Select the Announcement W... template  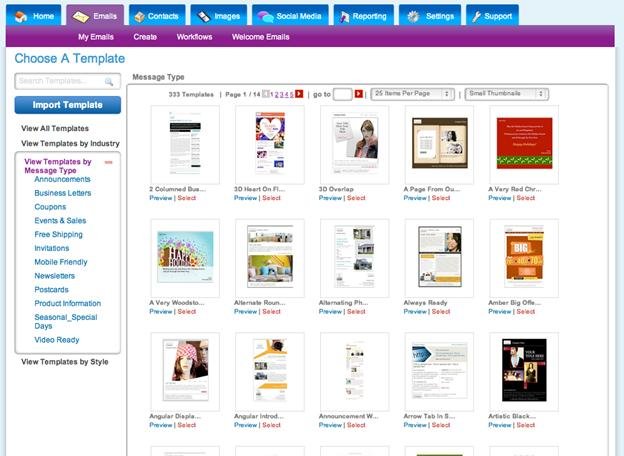pyautogui.click(x=356, y=425)
